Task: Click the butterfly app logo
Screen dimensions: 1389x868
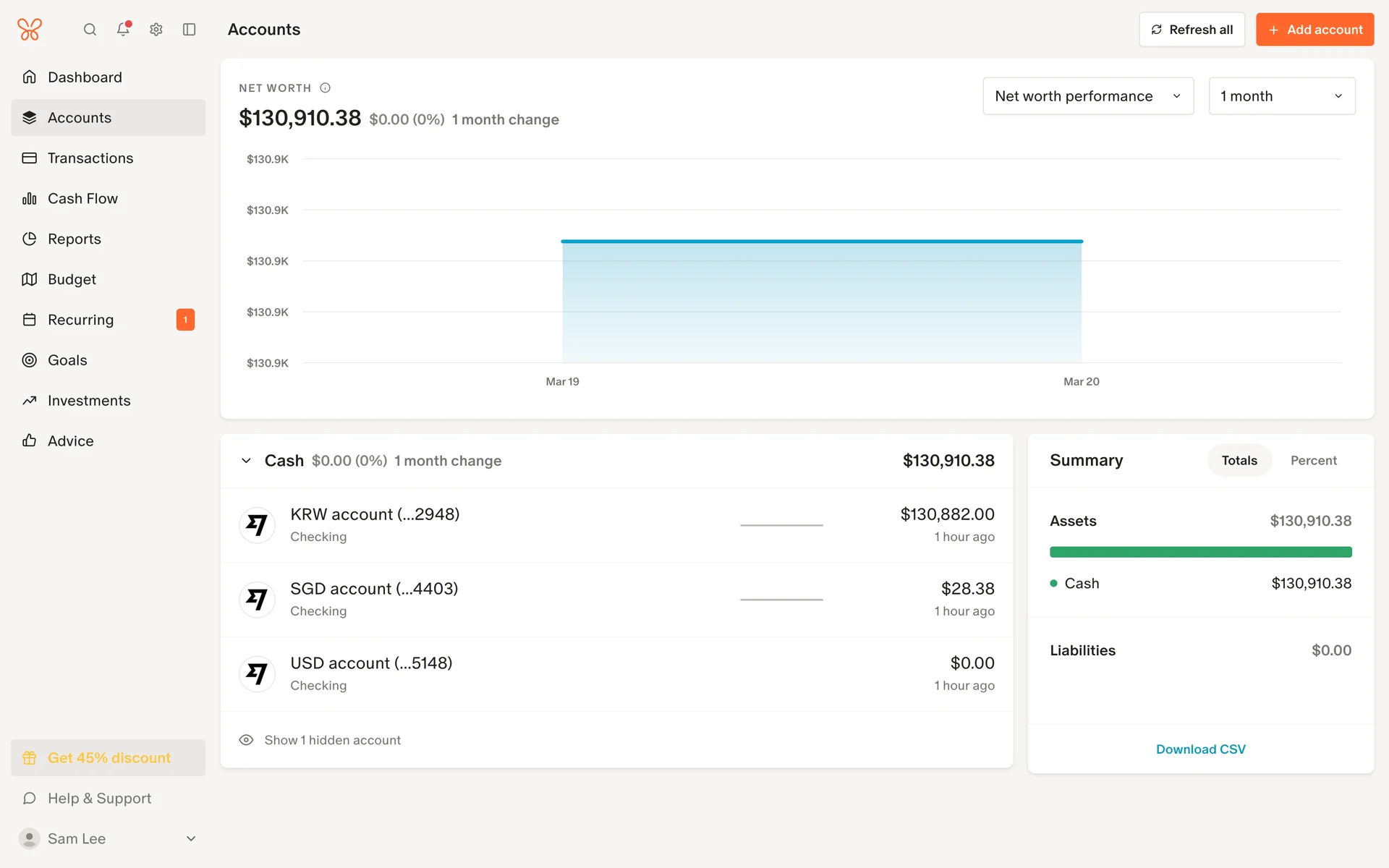Action: pos(30,30)
